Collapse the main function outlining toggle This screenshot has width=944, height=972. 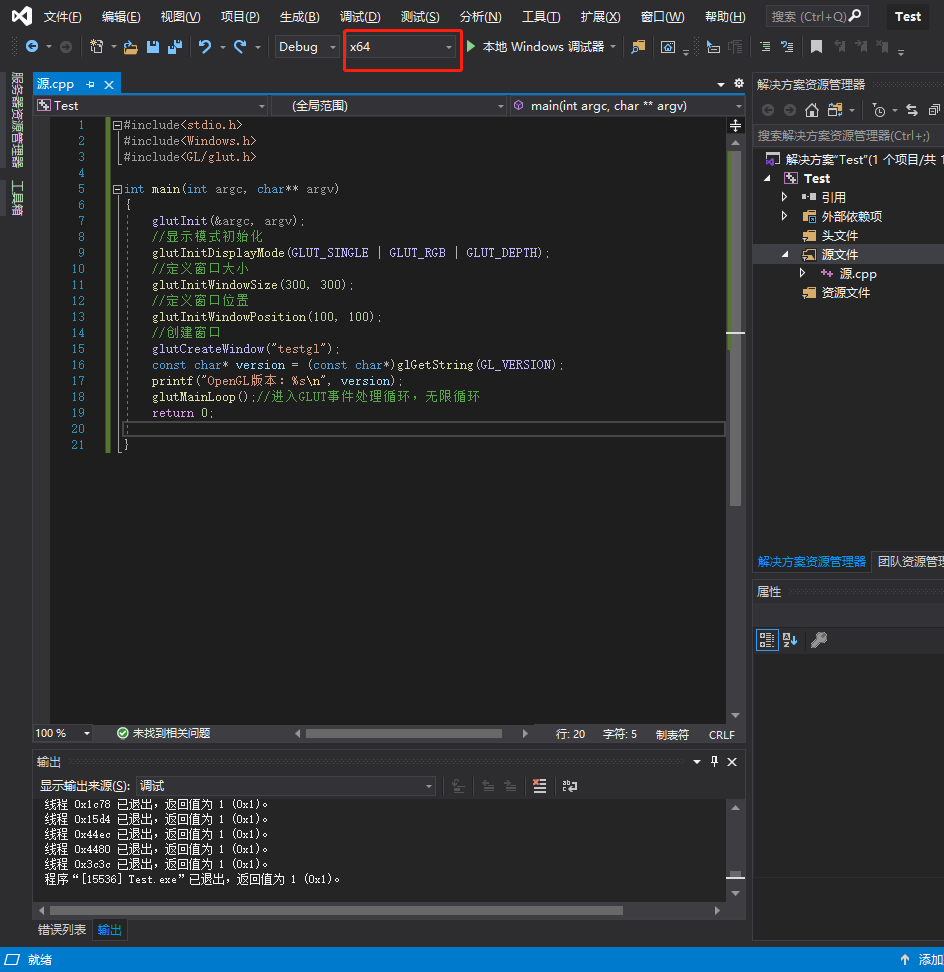117,189
